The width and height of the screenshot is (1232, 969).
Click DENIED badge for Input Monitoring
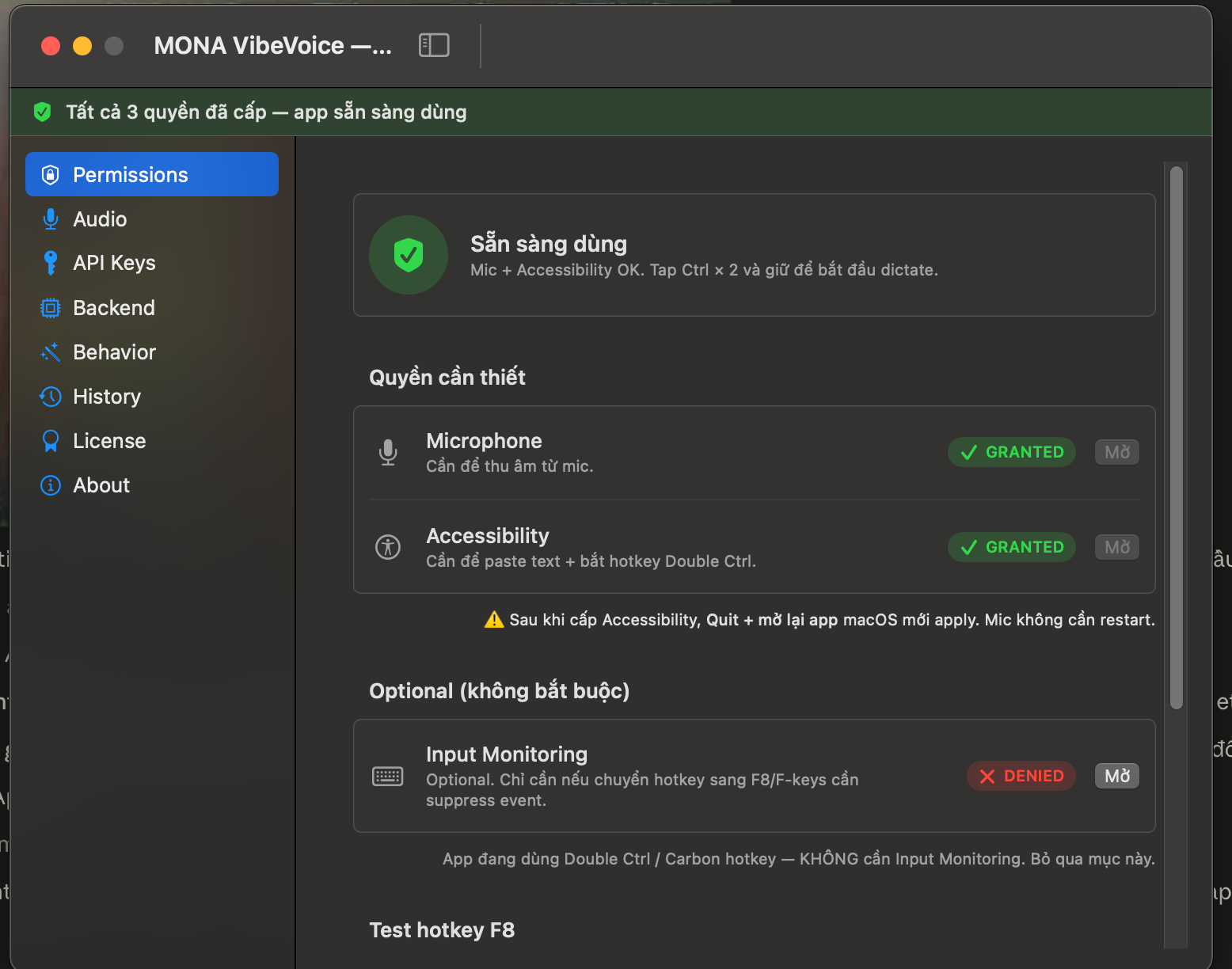pos(1021,776)
